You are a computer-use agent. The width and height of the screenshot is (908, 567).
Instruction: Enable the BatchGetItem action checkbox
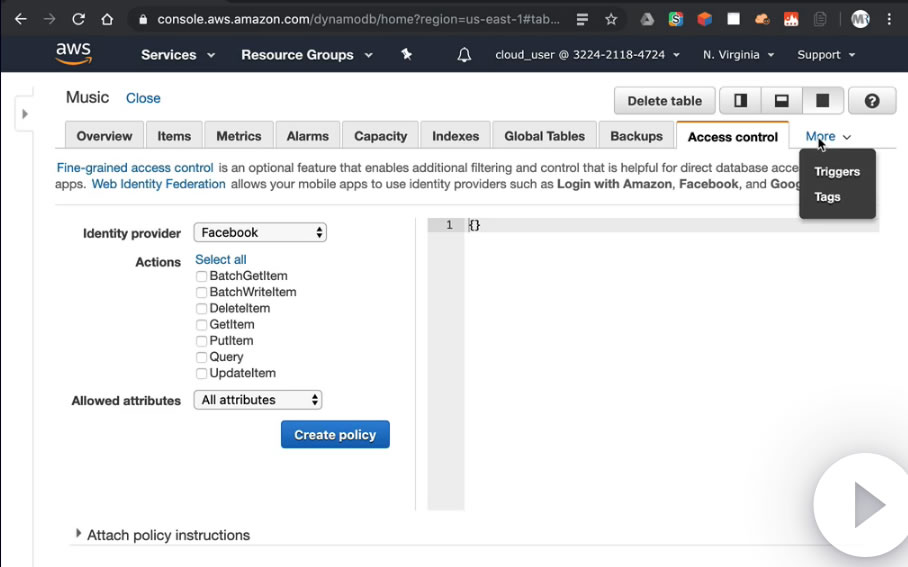[202, 276]
